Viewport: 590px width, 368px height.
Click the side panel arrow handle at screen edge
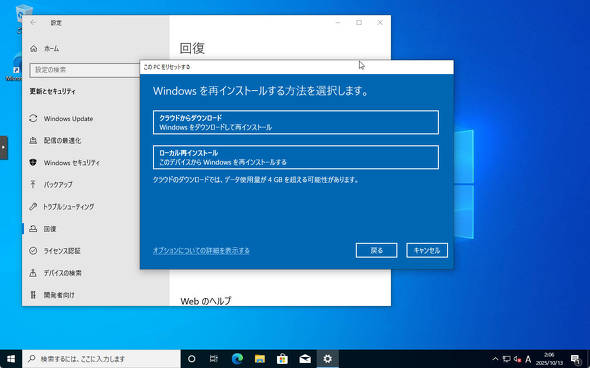click(x=4, y=148)
